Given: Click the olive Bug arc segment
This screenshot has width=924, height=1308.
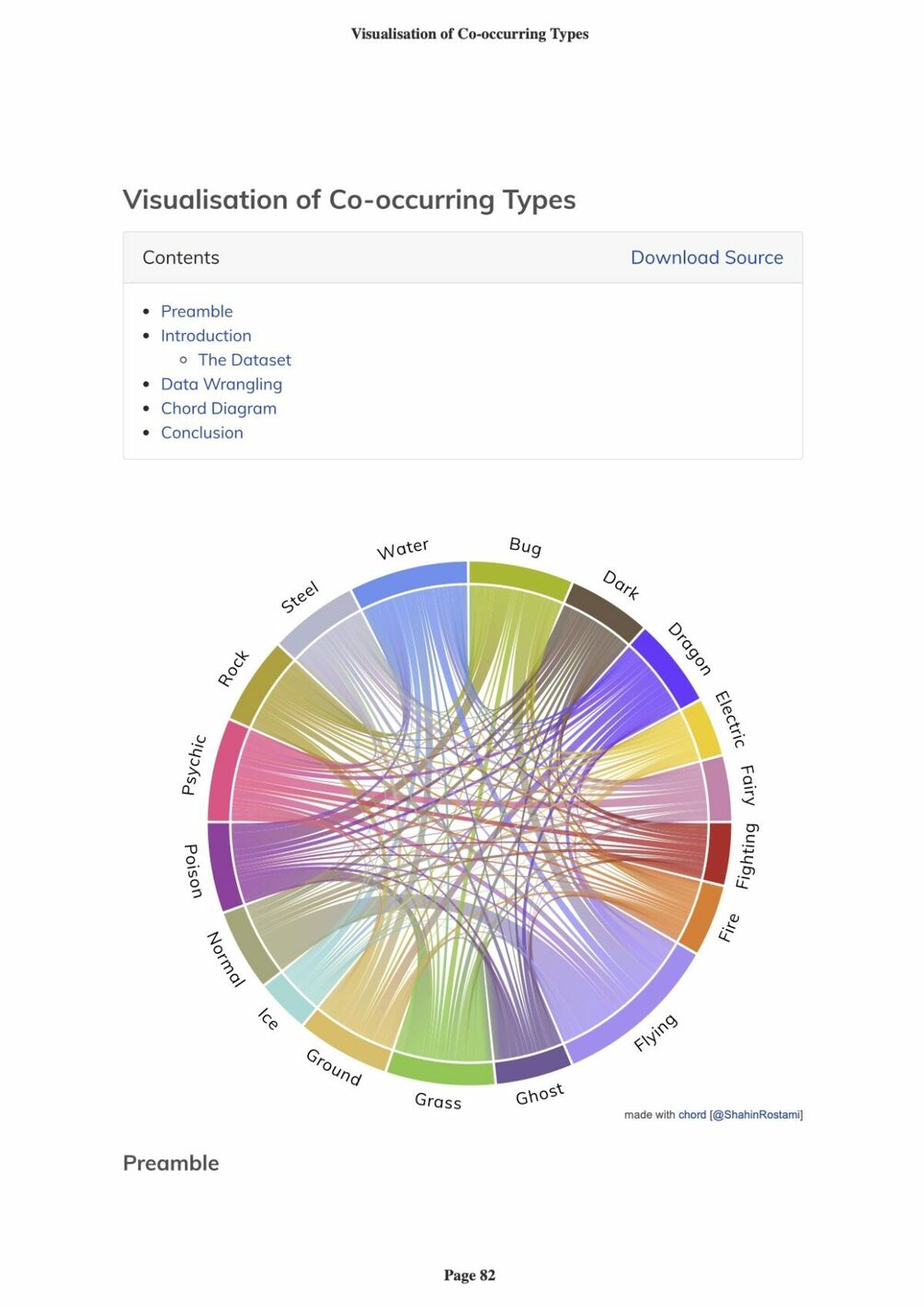Looking at the screenshot, I should pos(519,577).
